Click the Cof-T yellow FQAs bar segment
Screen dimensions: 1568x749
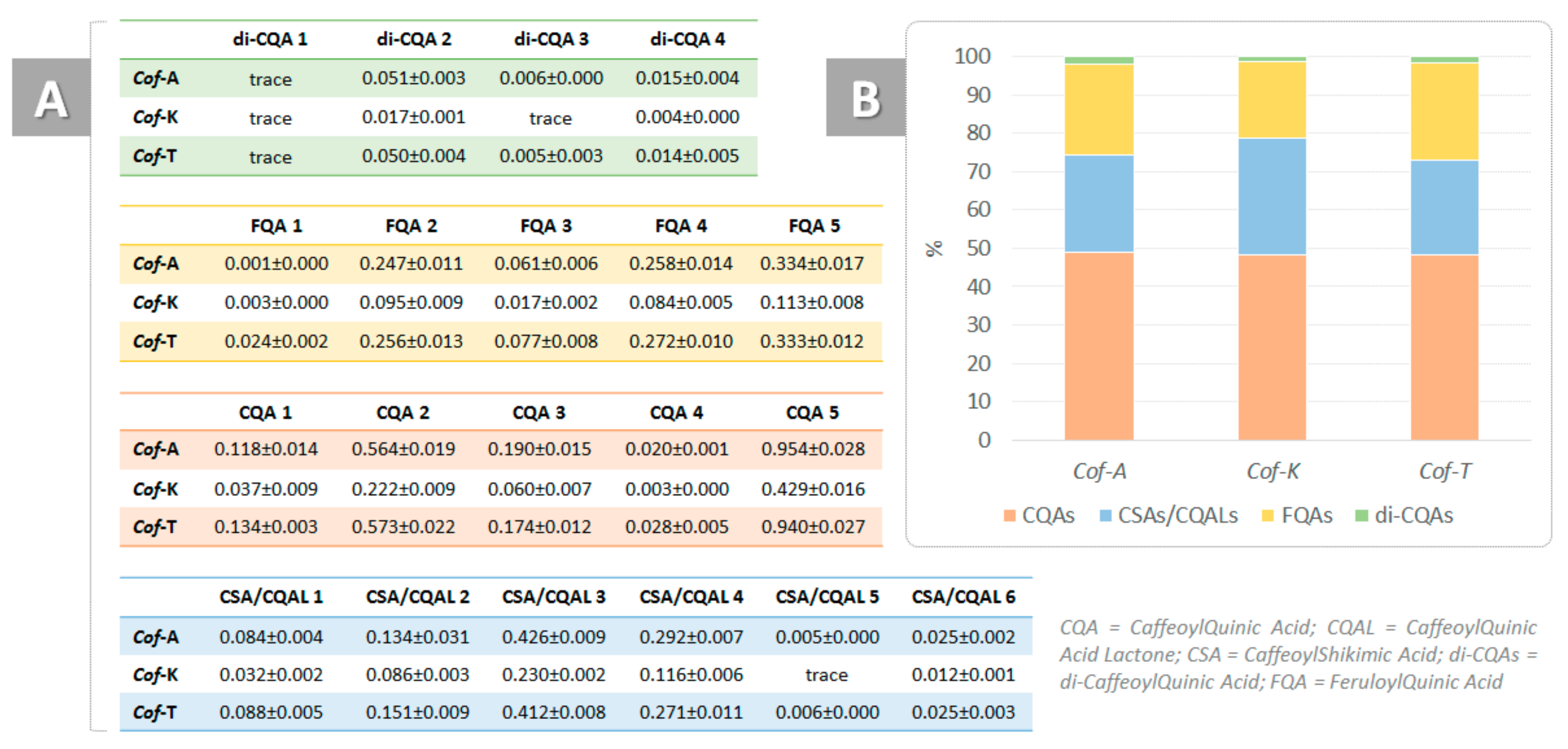[1444, 111]
